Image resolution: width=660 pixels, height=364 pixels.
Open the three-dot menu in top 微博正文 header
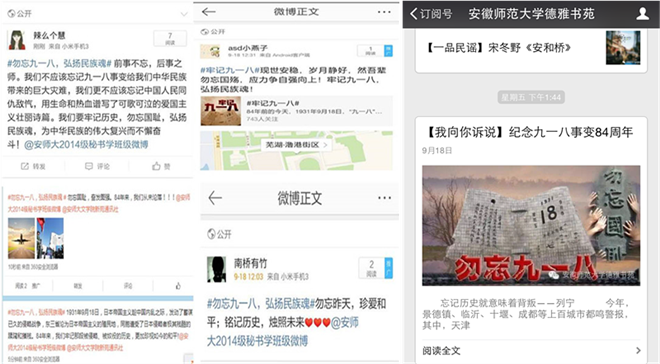[384, 12]
